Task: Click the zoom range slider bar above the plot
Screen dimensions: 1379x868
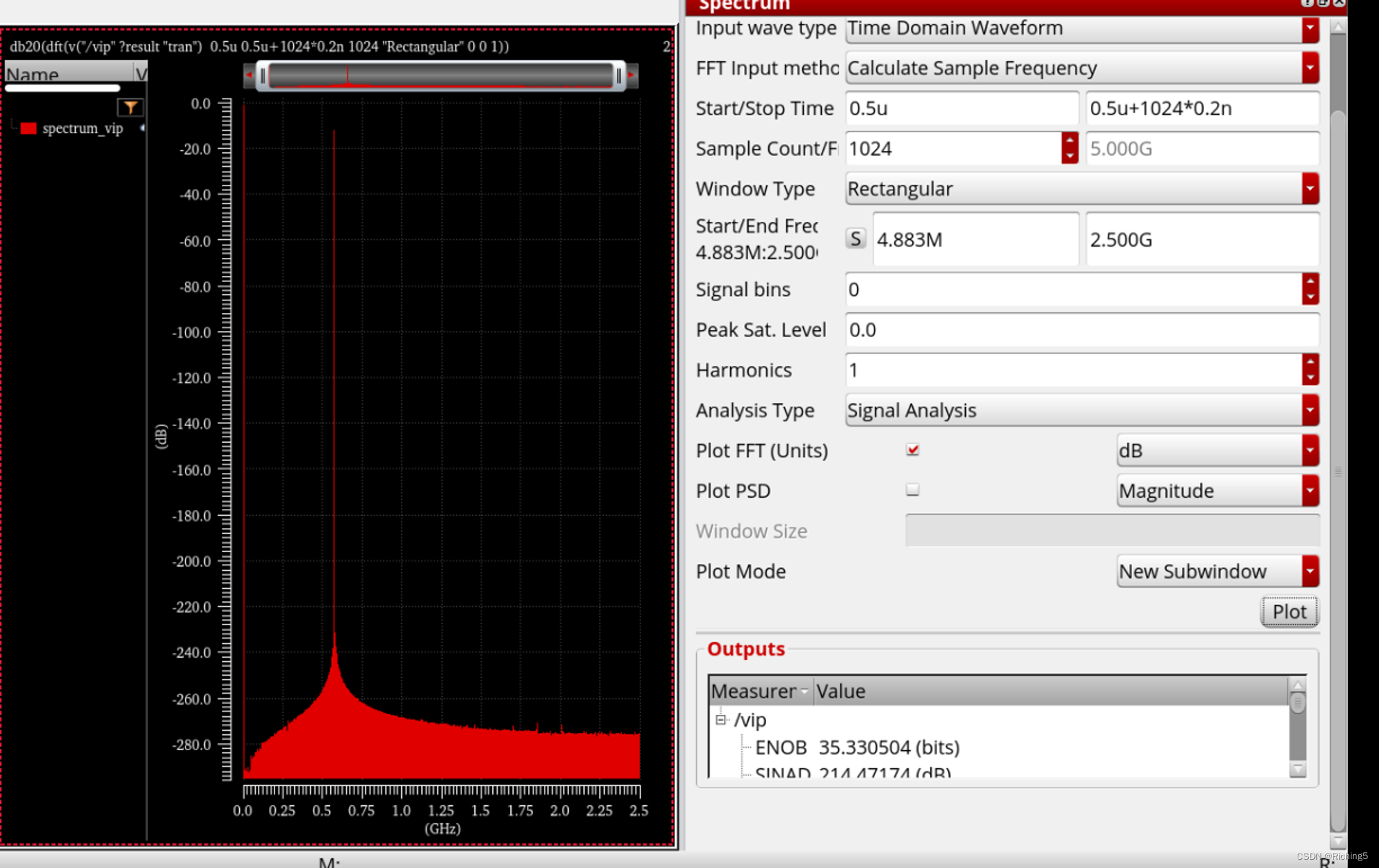Action: [440, 75]
